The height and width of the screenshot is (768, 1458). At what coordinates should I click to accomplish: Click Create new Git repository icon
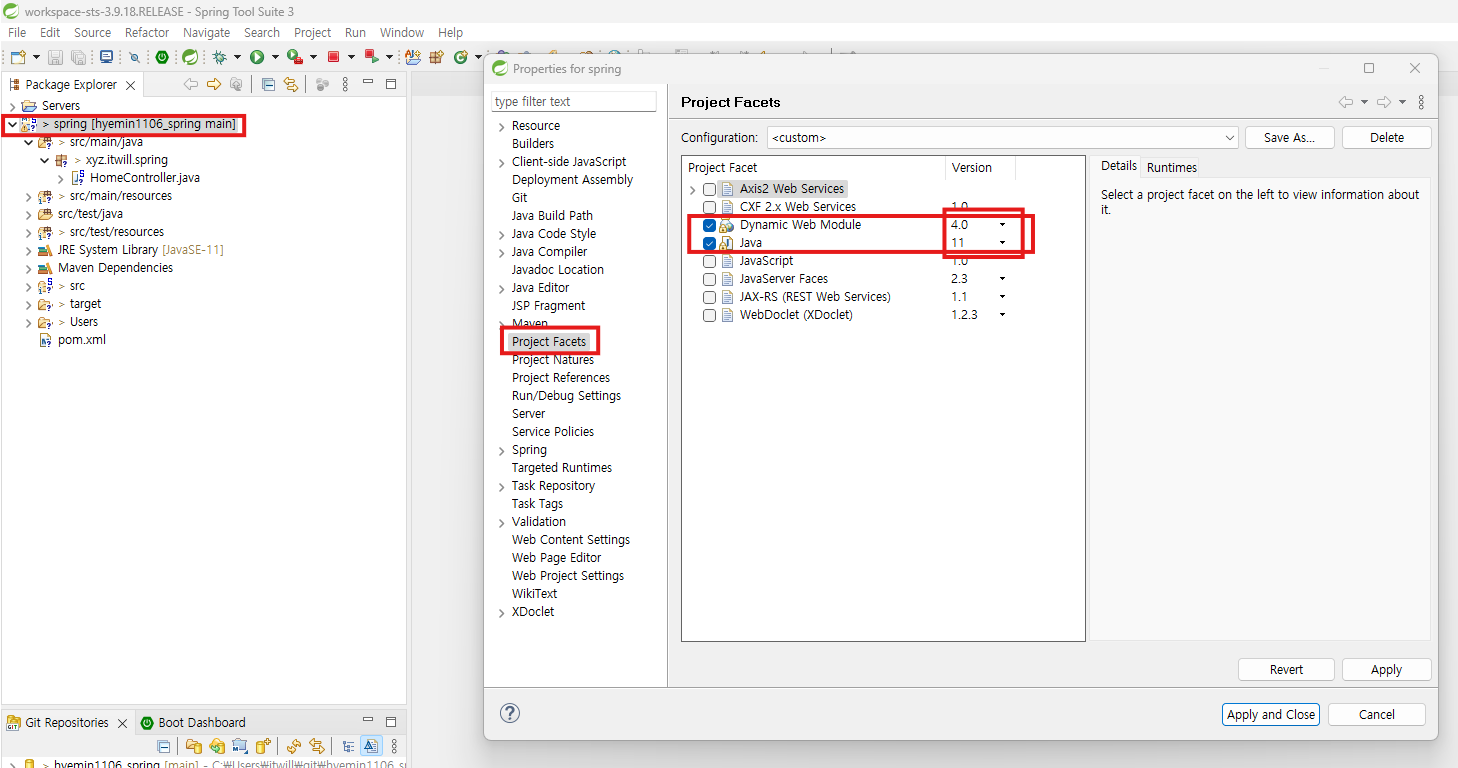point(263,746)
